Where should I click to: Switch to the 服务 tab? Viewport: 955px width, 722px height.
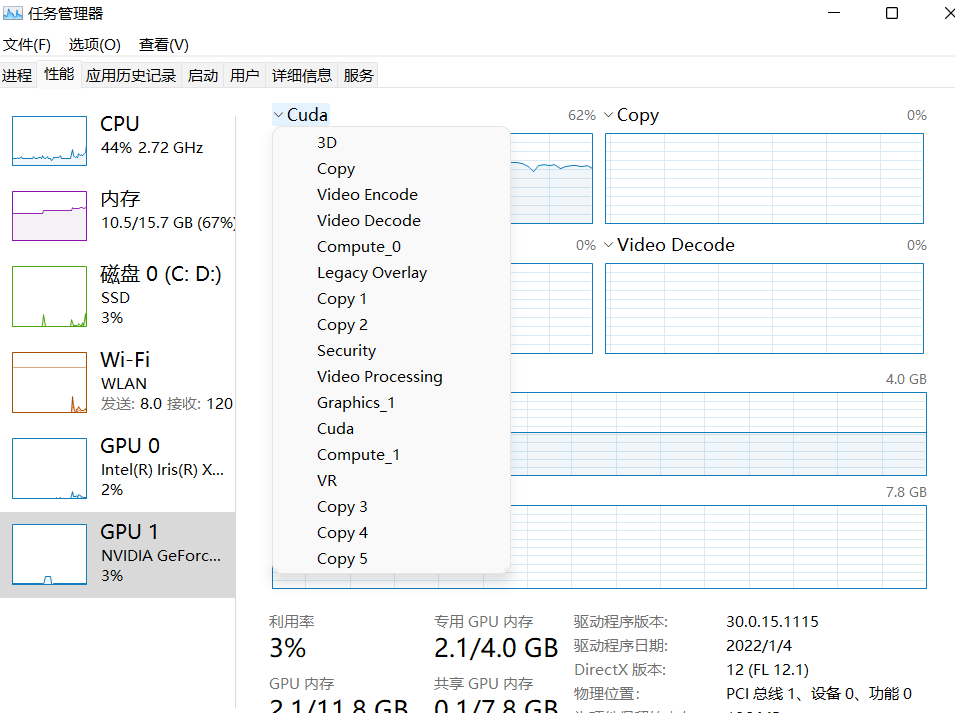click(x=362, y=74)
